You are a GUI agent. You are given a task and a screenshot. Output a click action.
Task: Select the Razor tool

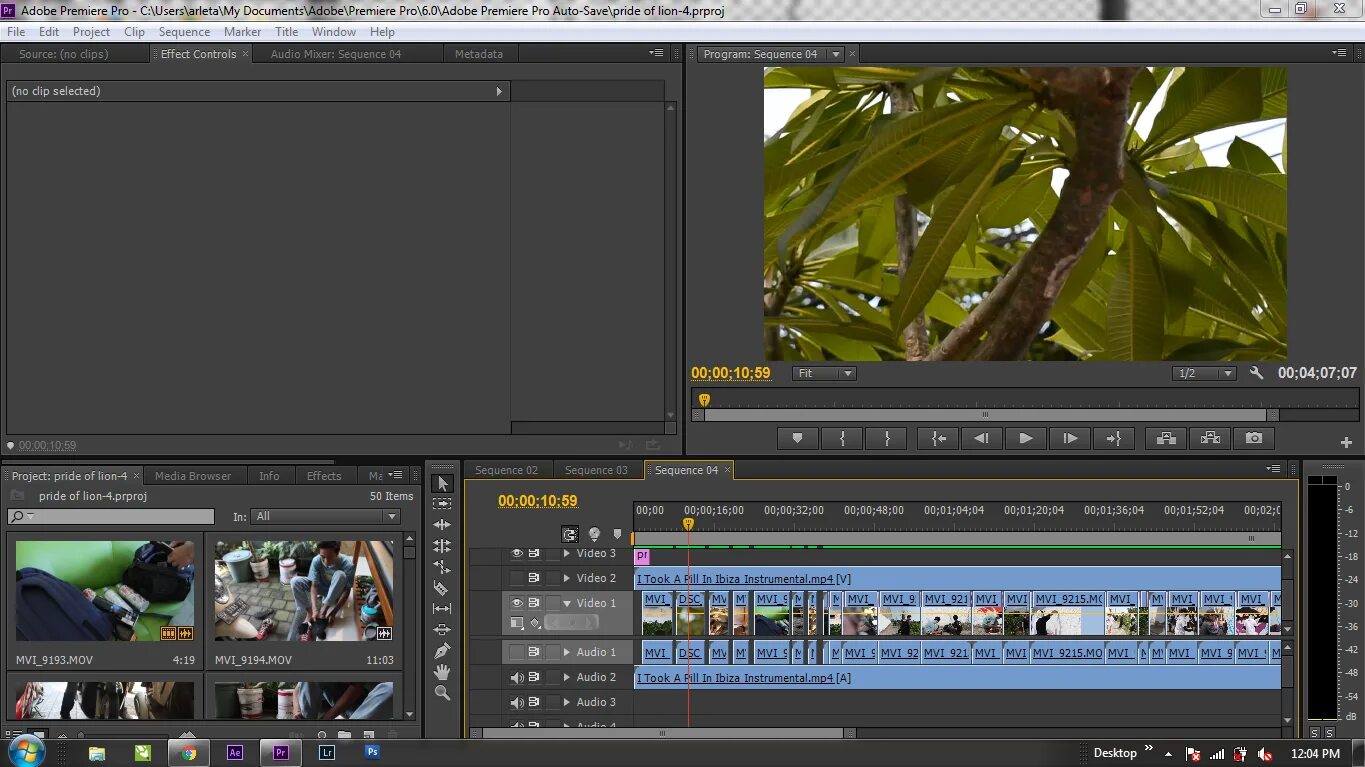[x=442, y=588]
